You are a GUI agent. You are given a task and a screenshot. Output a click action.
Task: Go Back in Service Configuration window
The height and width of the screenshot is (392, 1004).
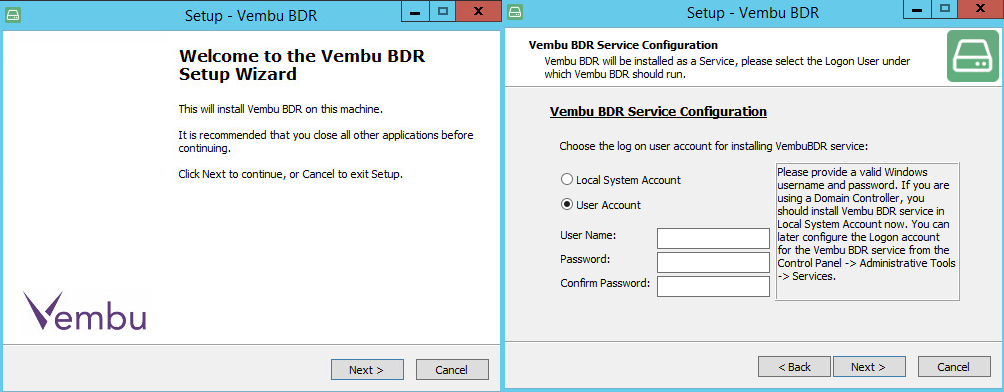pos(794,366)
